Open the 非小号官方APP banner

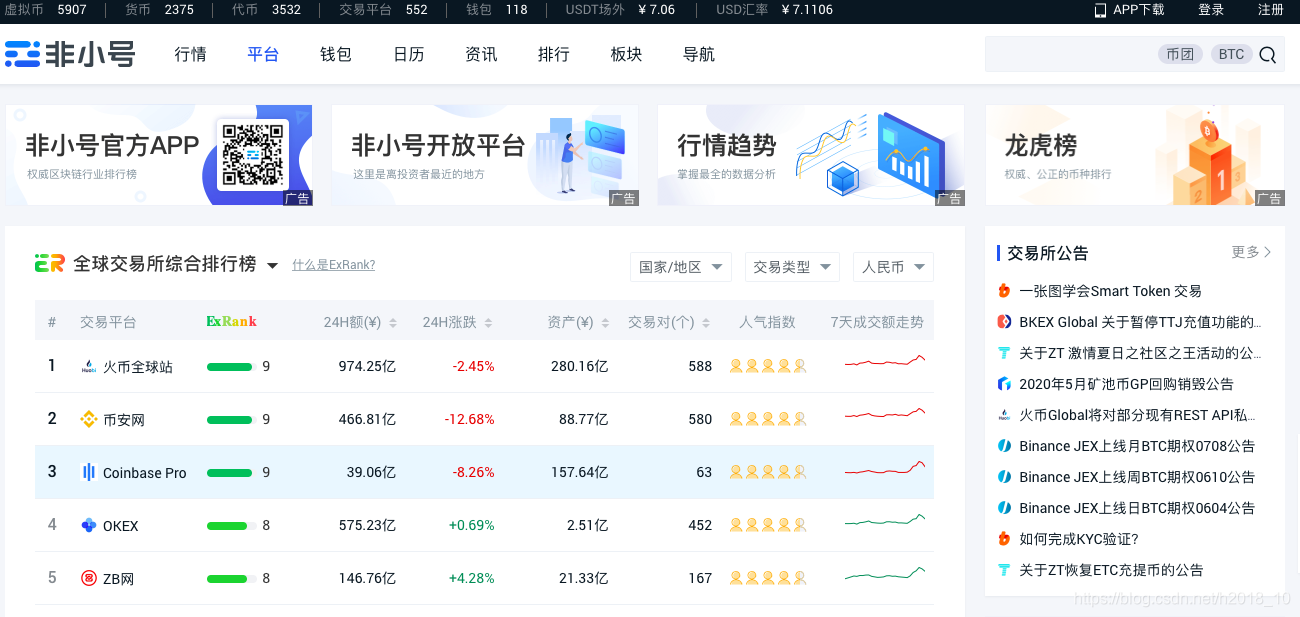click(x=159, y=155)
